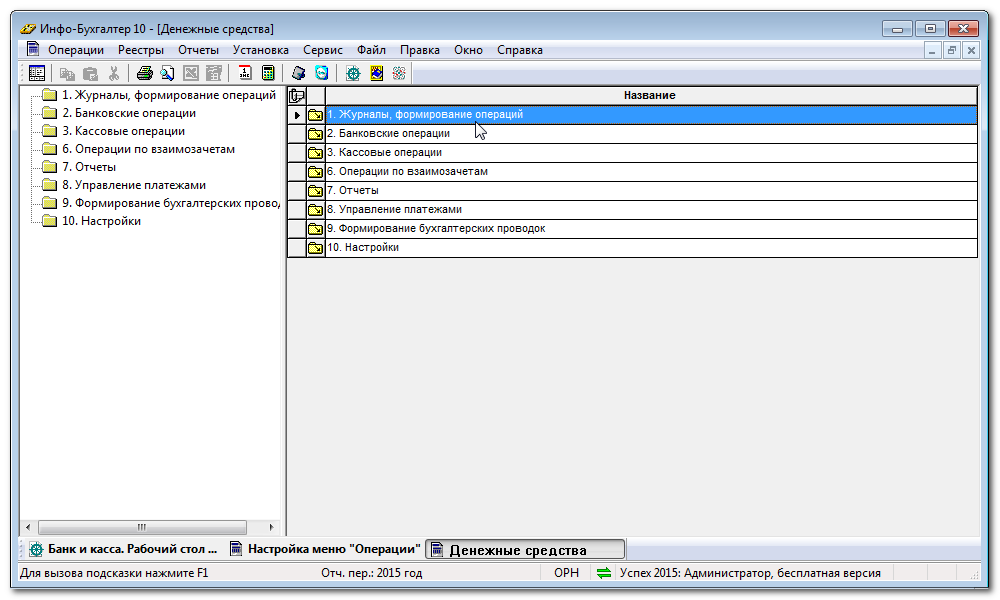Screen dimensions: 1000x600
Task: Open the calculator icon in toolbar
Action: coord(268,73)
